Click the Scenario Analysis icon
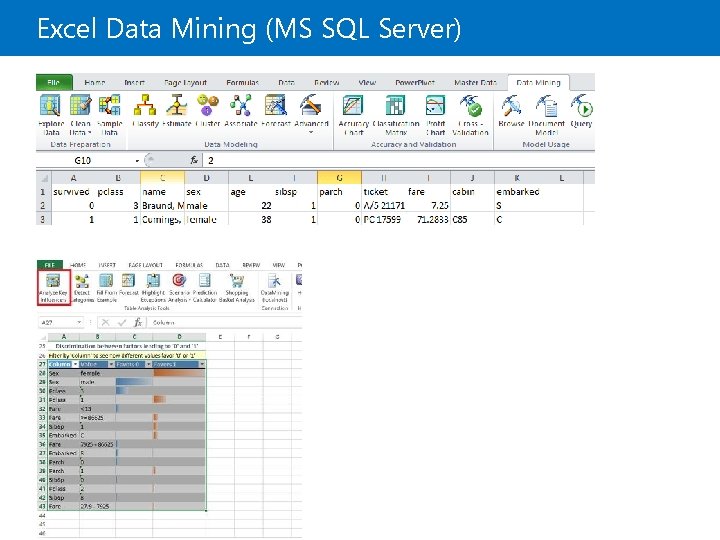 pos(179,287)
